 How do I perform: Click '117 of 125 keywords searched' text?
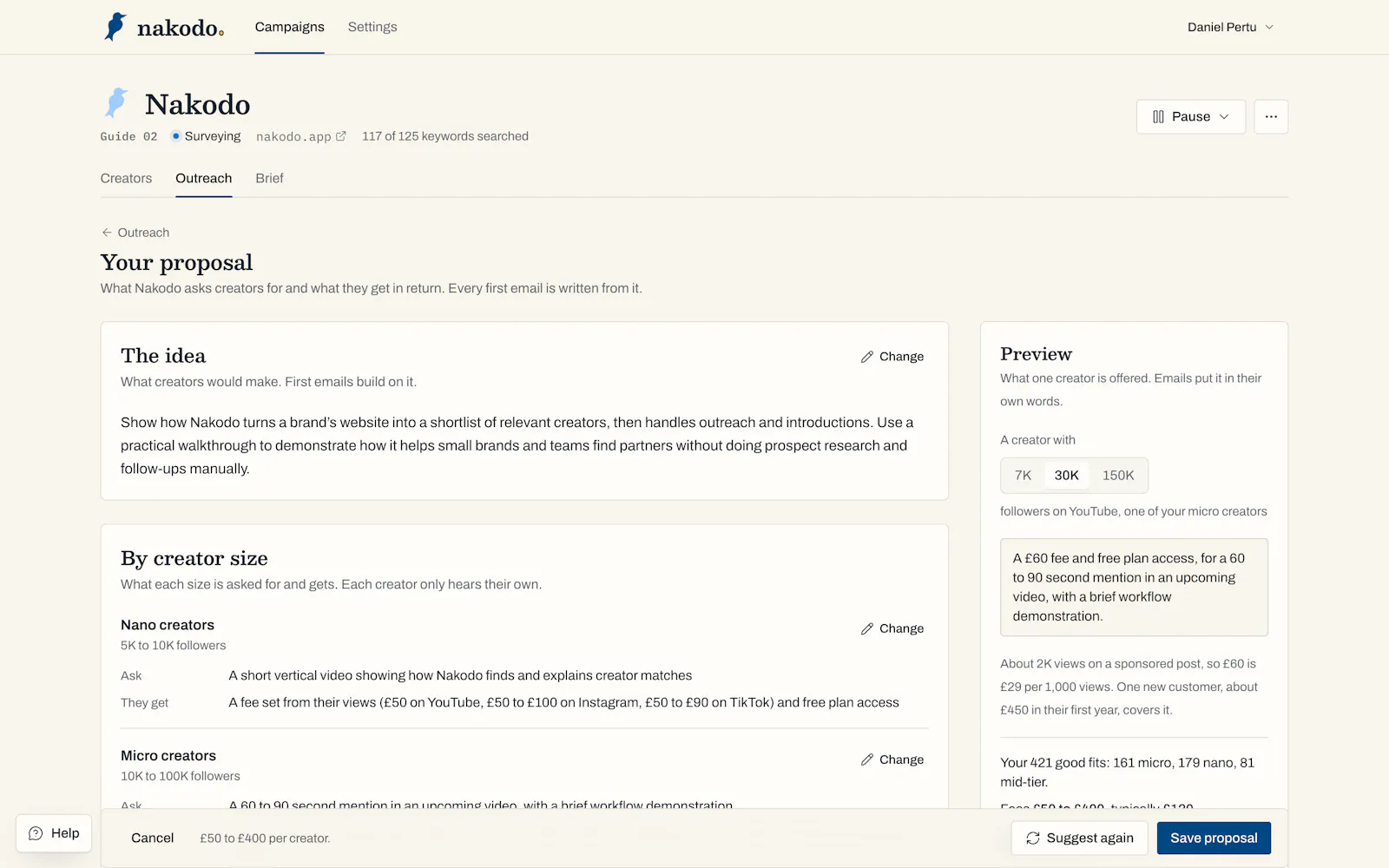(x=445, y=136)
